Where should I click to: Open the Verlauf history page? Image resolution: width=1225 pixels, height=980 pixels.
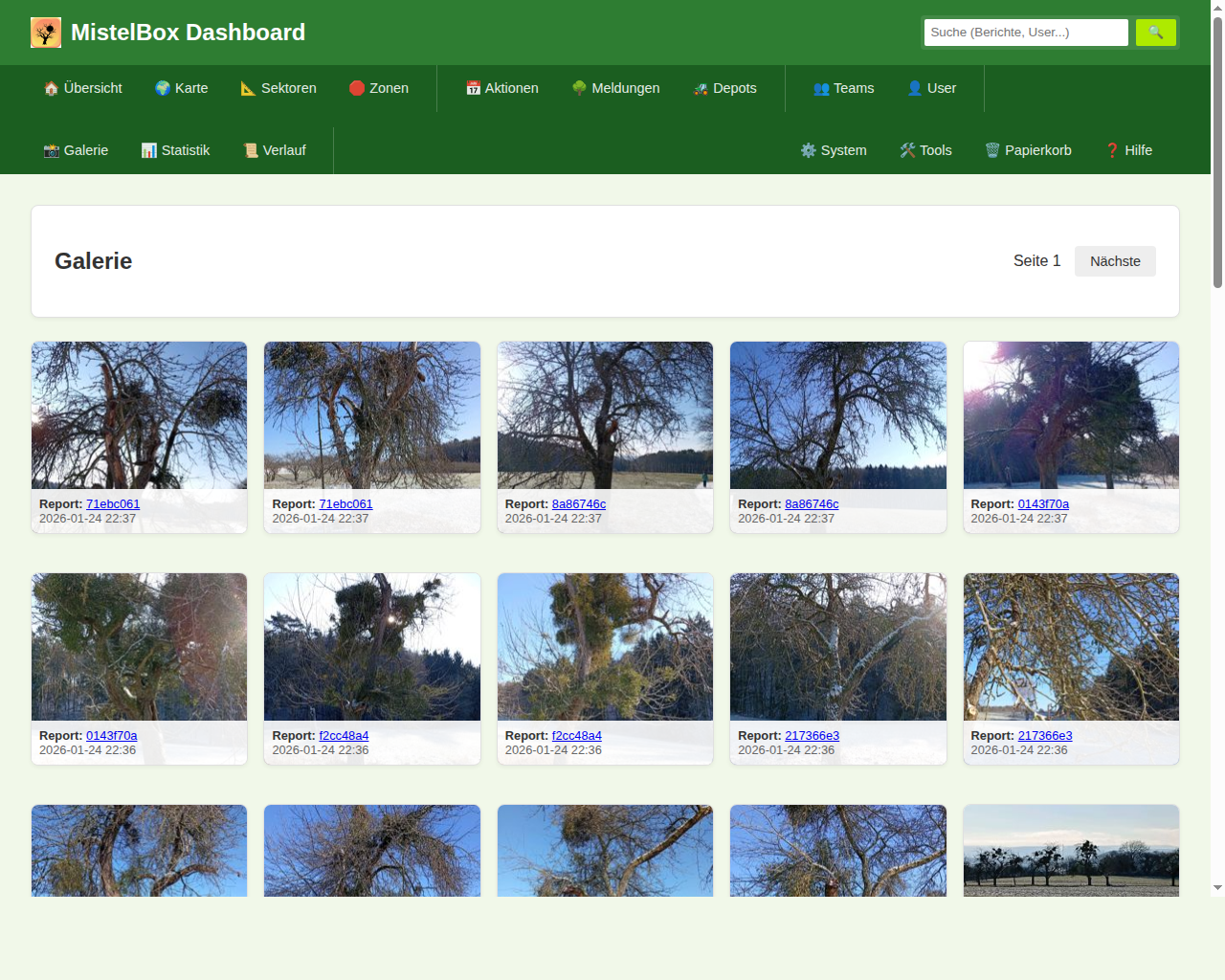click(x=275, y=150)
